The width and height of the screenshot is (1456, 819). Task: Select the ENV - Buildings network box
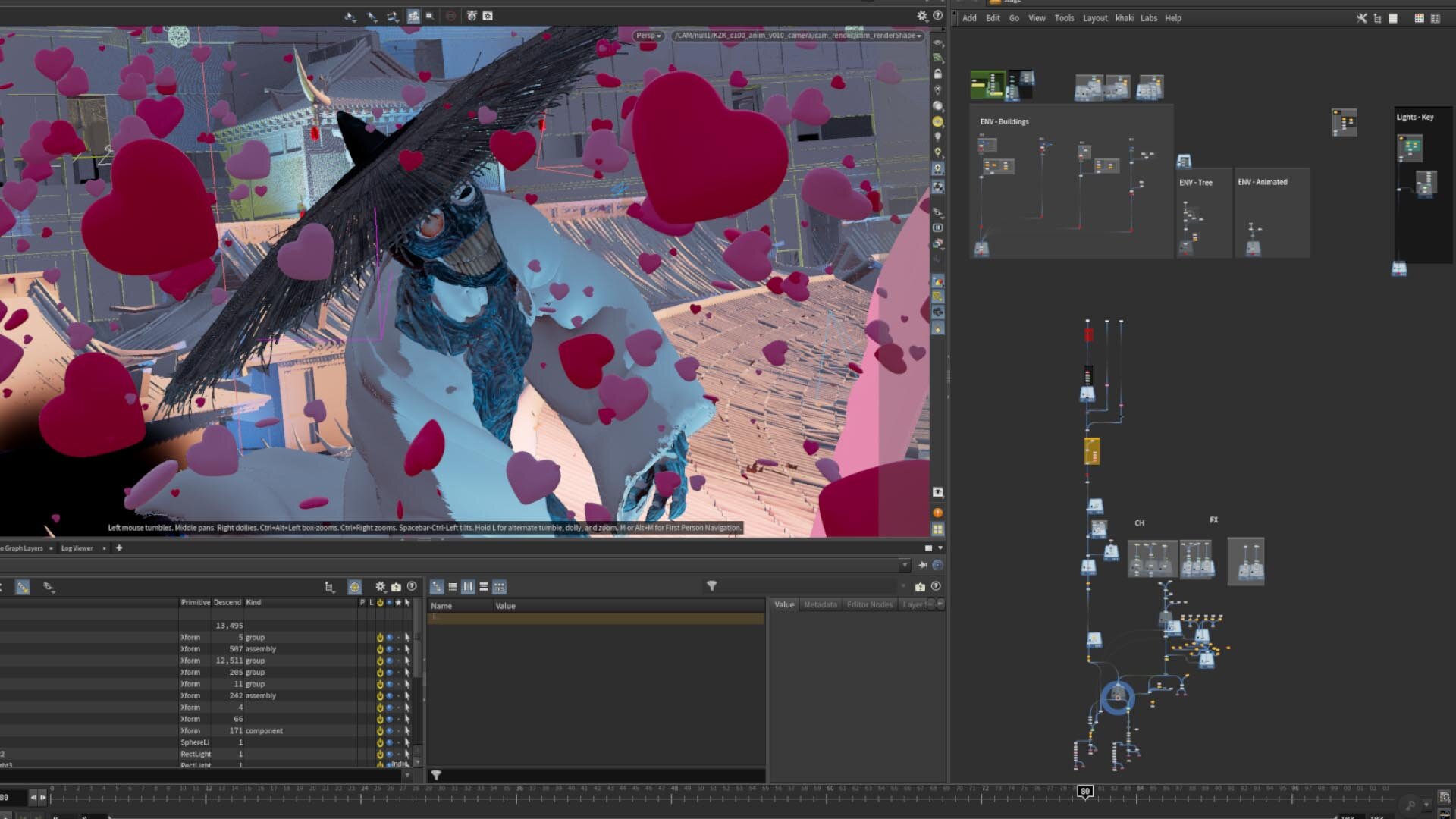[x=1004, y=121]
